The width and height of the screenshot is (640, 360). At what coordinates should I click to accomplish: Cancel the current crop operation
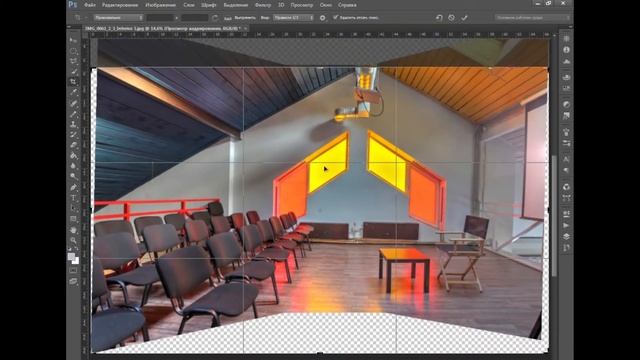pyautogui.click(x=451, y=18)
